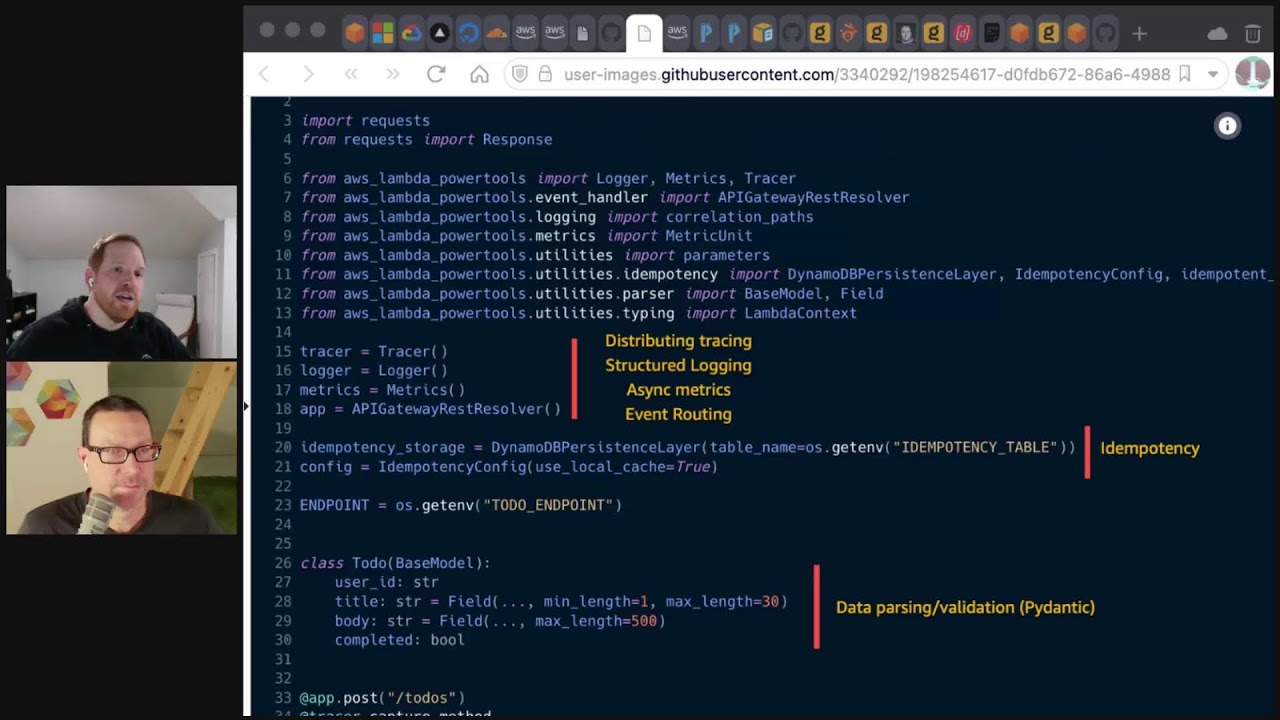
Task: Switch to the Microsoft logo tab
Action: pyautogui.click(x=383, y=33)
